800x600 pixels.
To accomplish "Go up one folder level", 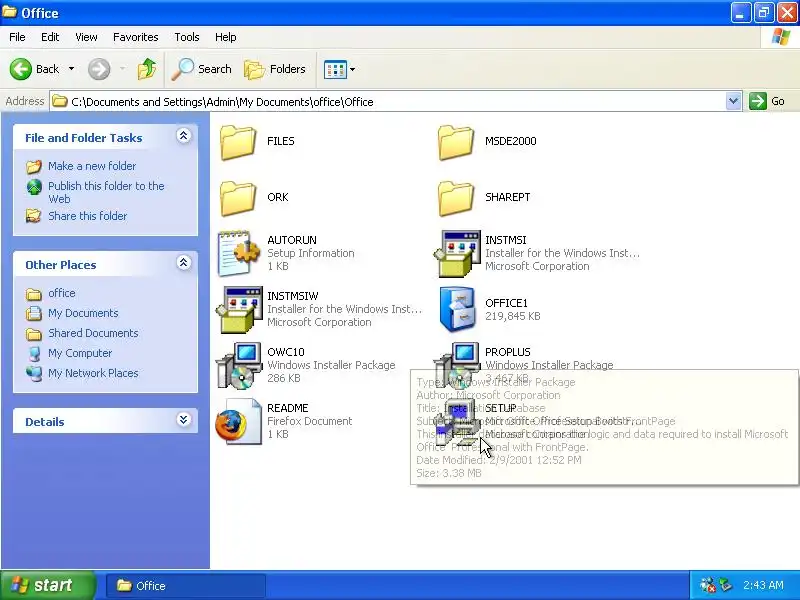I will [147, 69].
